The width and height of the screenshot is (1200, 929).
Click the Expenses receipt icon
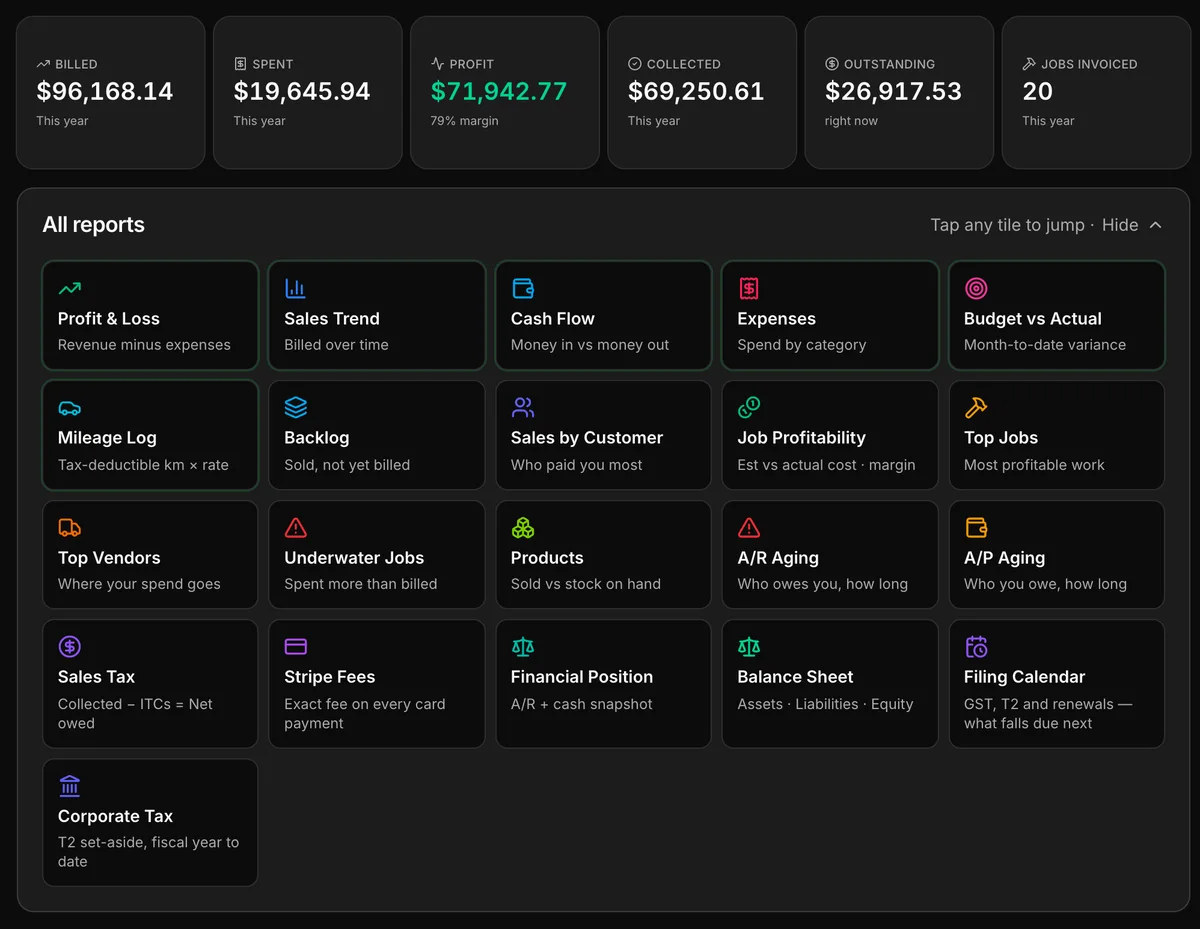749,289
